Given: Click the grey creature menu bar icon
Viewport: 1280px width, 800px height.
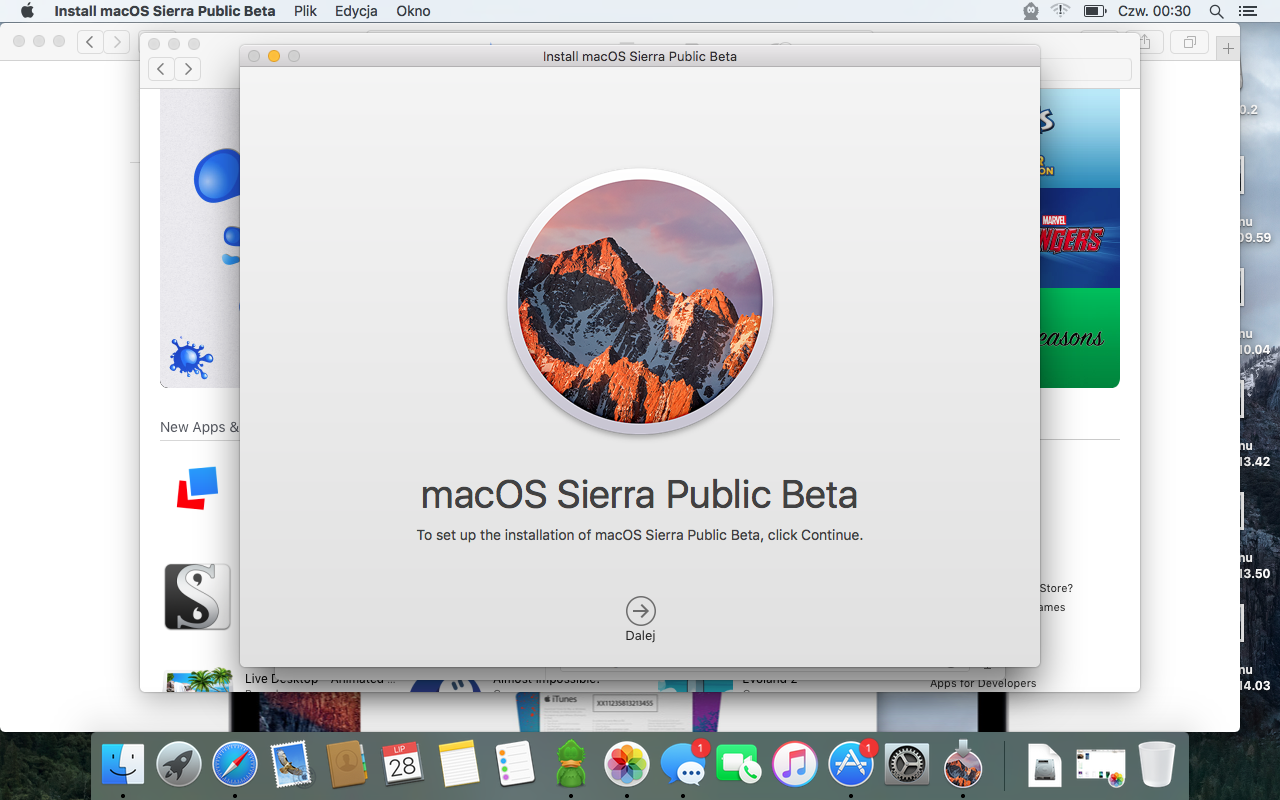Looking at the screenshot, I should click(1030, 11).
